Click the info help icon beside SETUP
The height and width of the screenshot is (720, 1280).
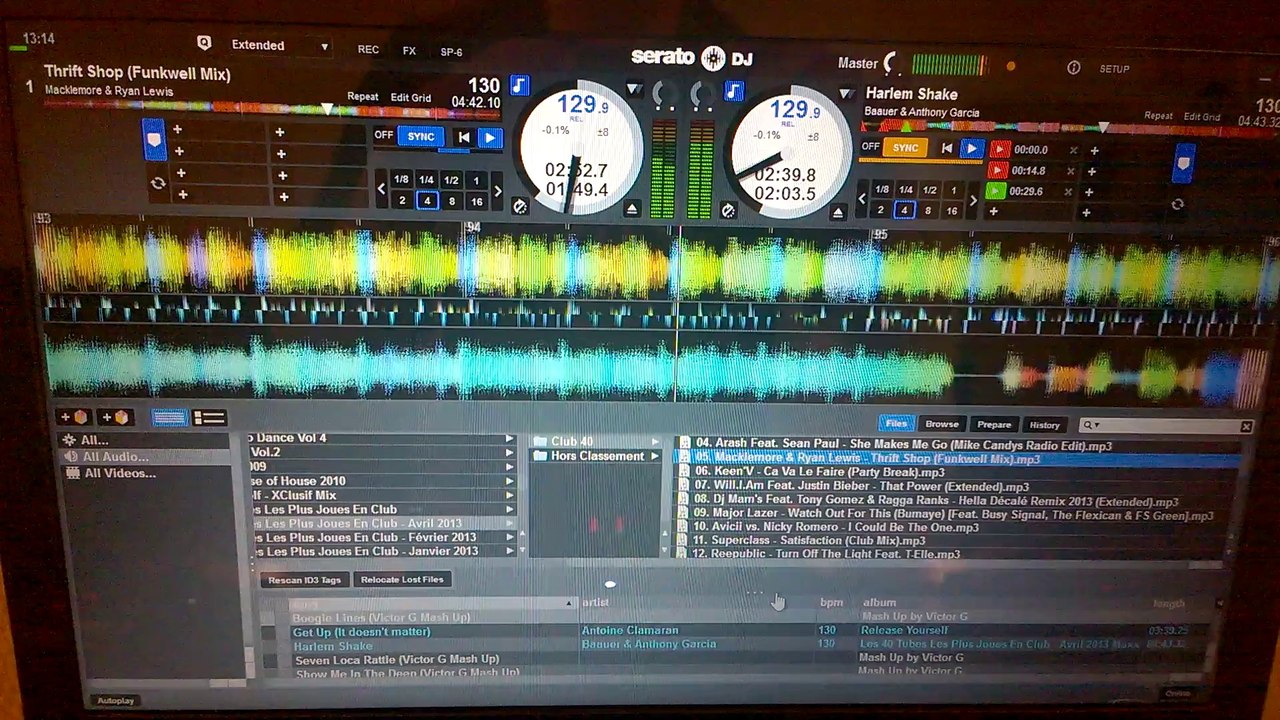pyautogui.click(x=1073, y=68)
